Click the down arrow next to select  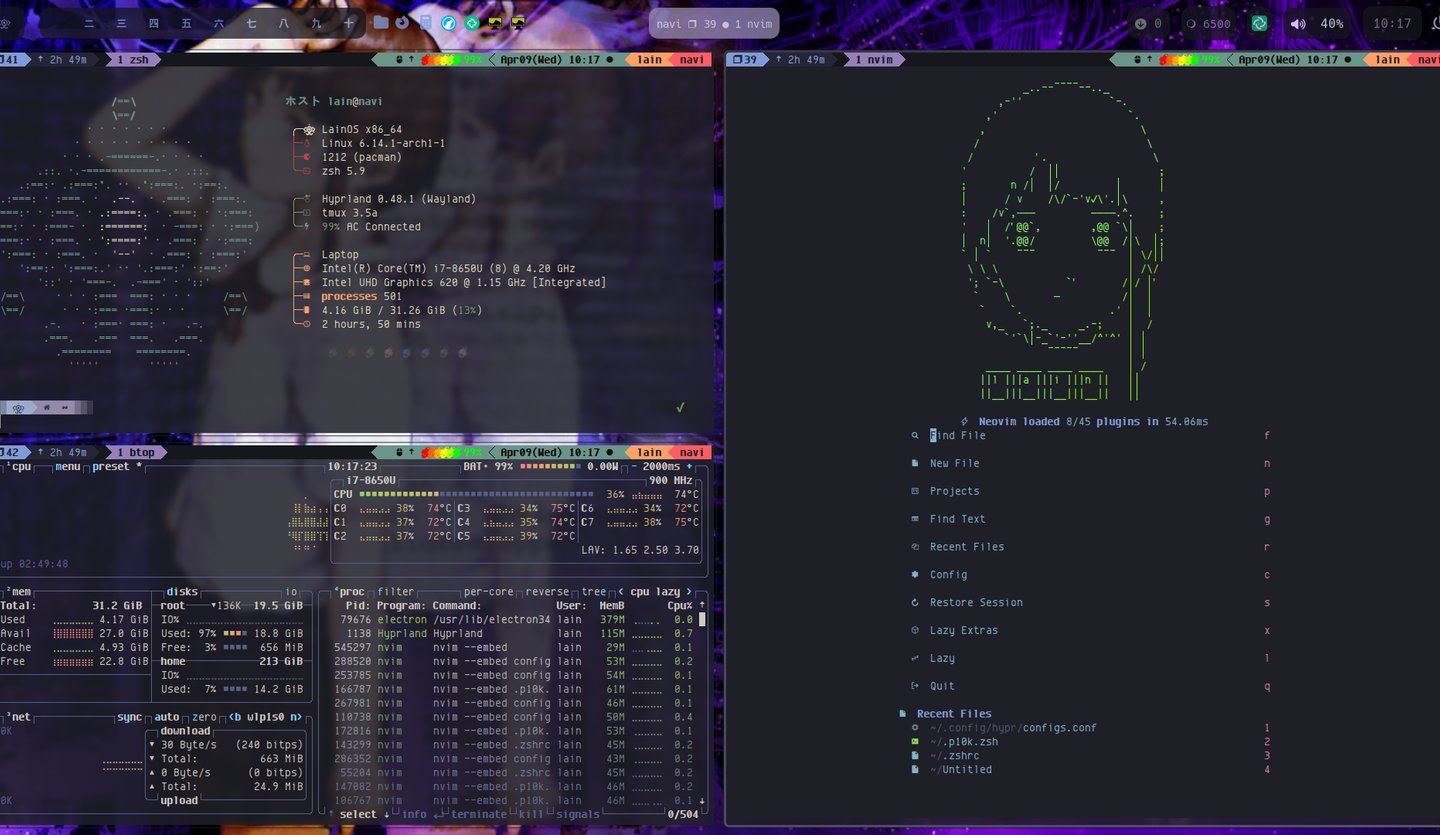click(x=386, y=814)
